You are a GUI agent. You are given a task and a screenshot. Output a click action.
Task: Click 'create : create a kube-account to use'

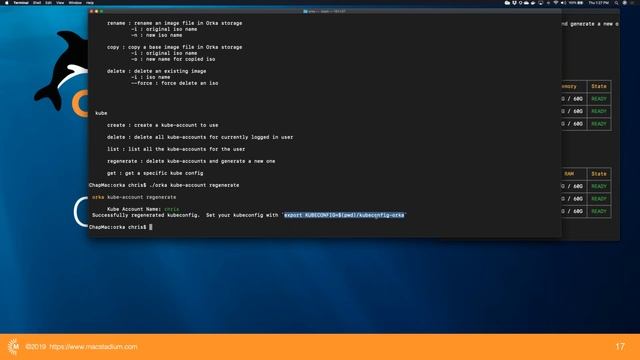[162, 125]
